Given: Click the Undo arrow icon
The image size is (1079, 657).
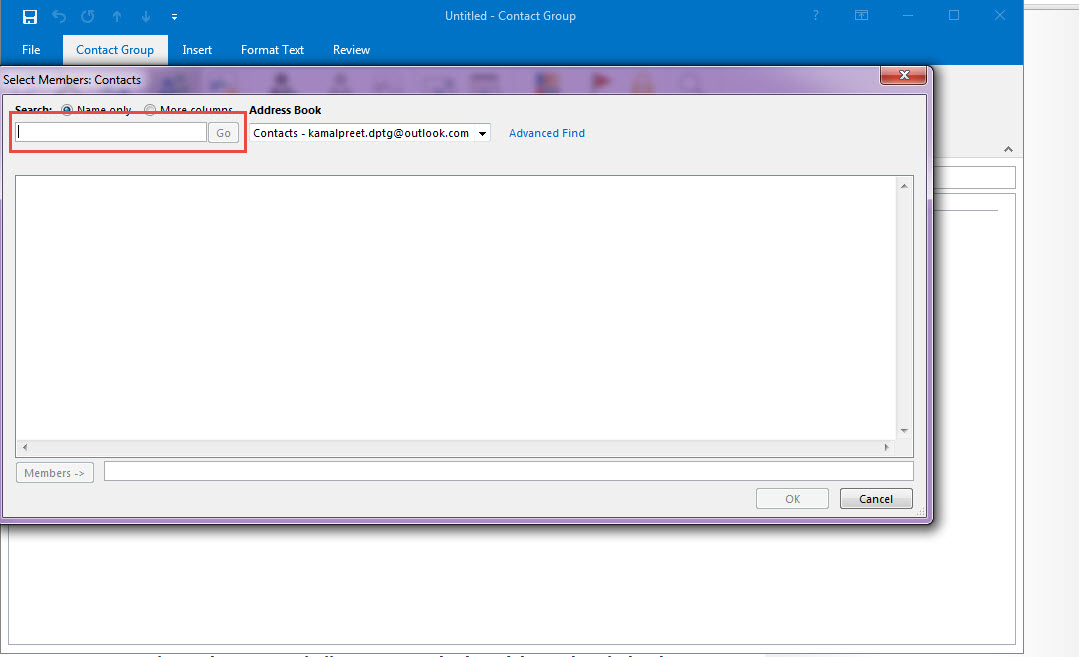Looking at the screenshot, I should [x=59, y=16].
